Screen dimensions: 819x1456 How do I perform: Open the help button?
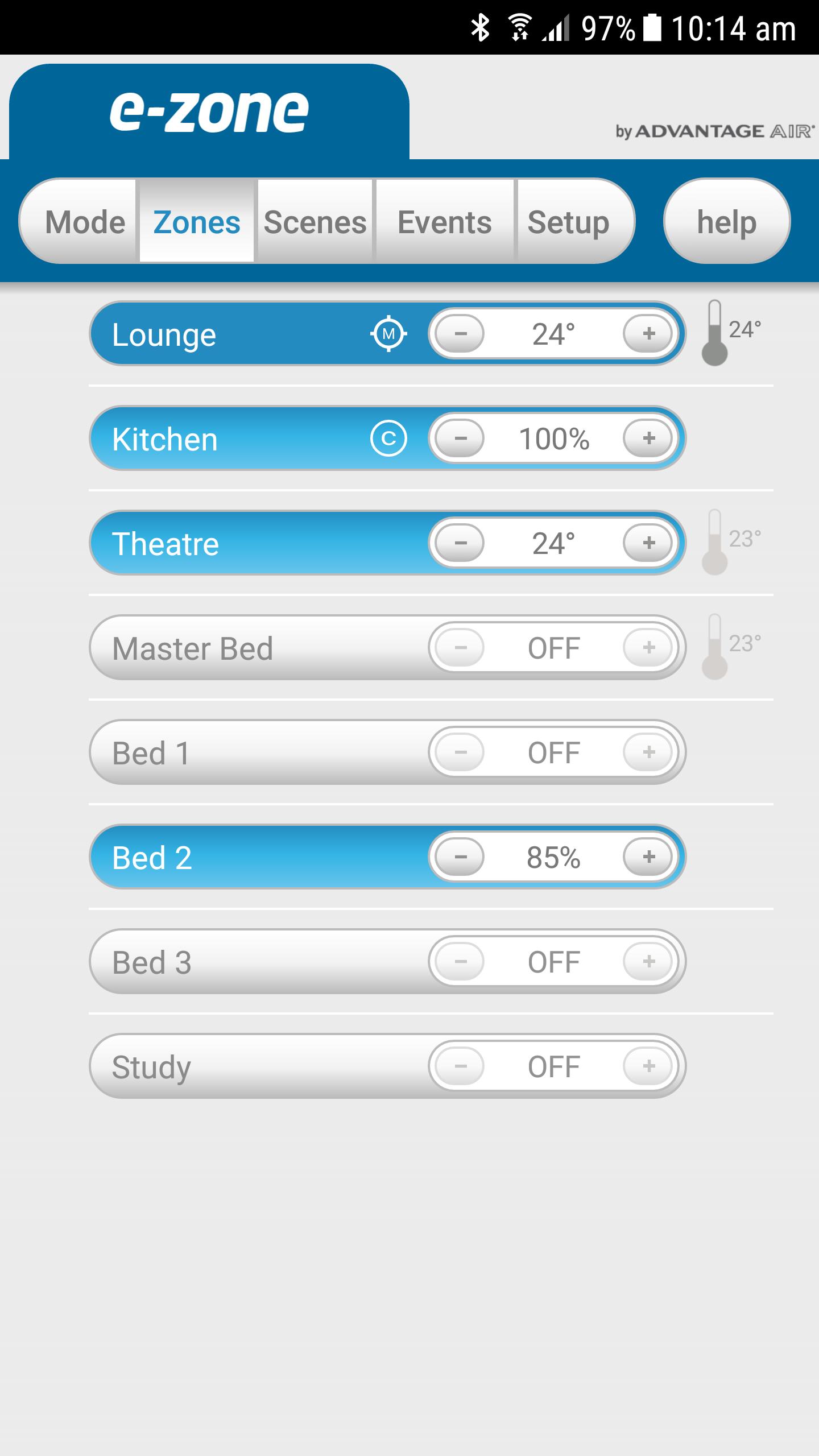point(727,221)
